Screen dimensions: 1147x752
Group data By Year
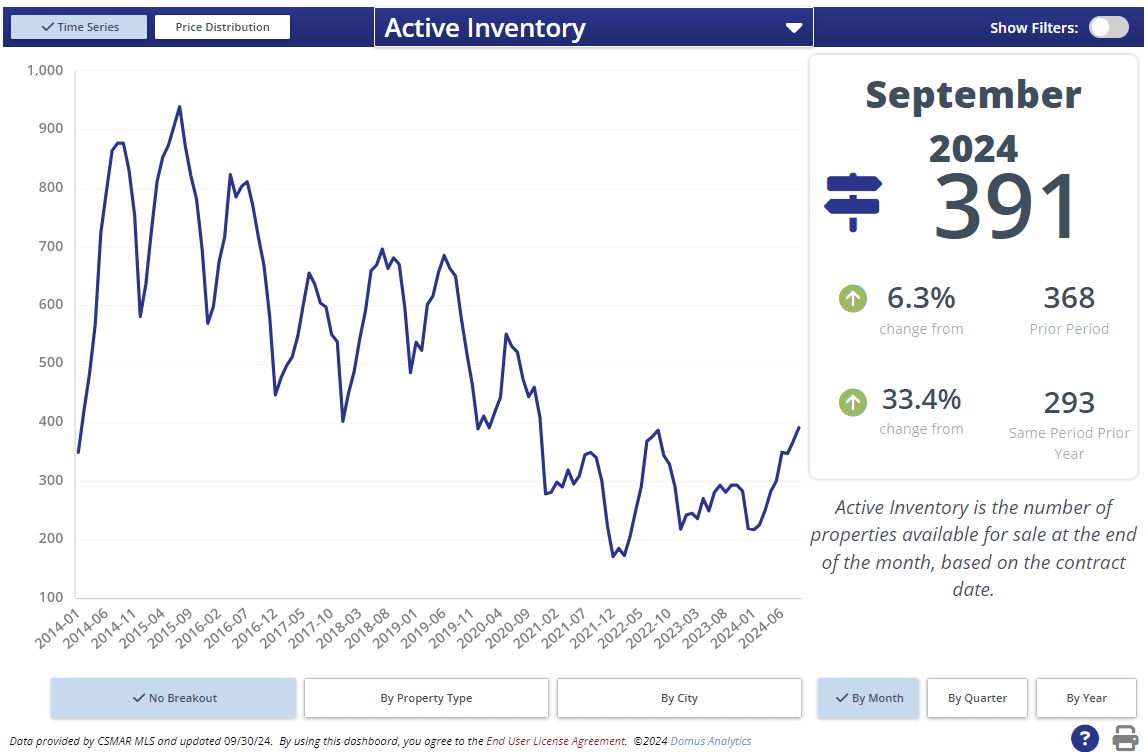click(x=1086, y=698)
